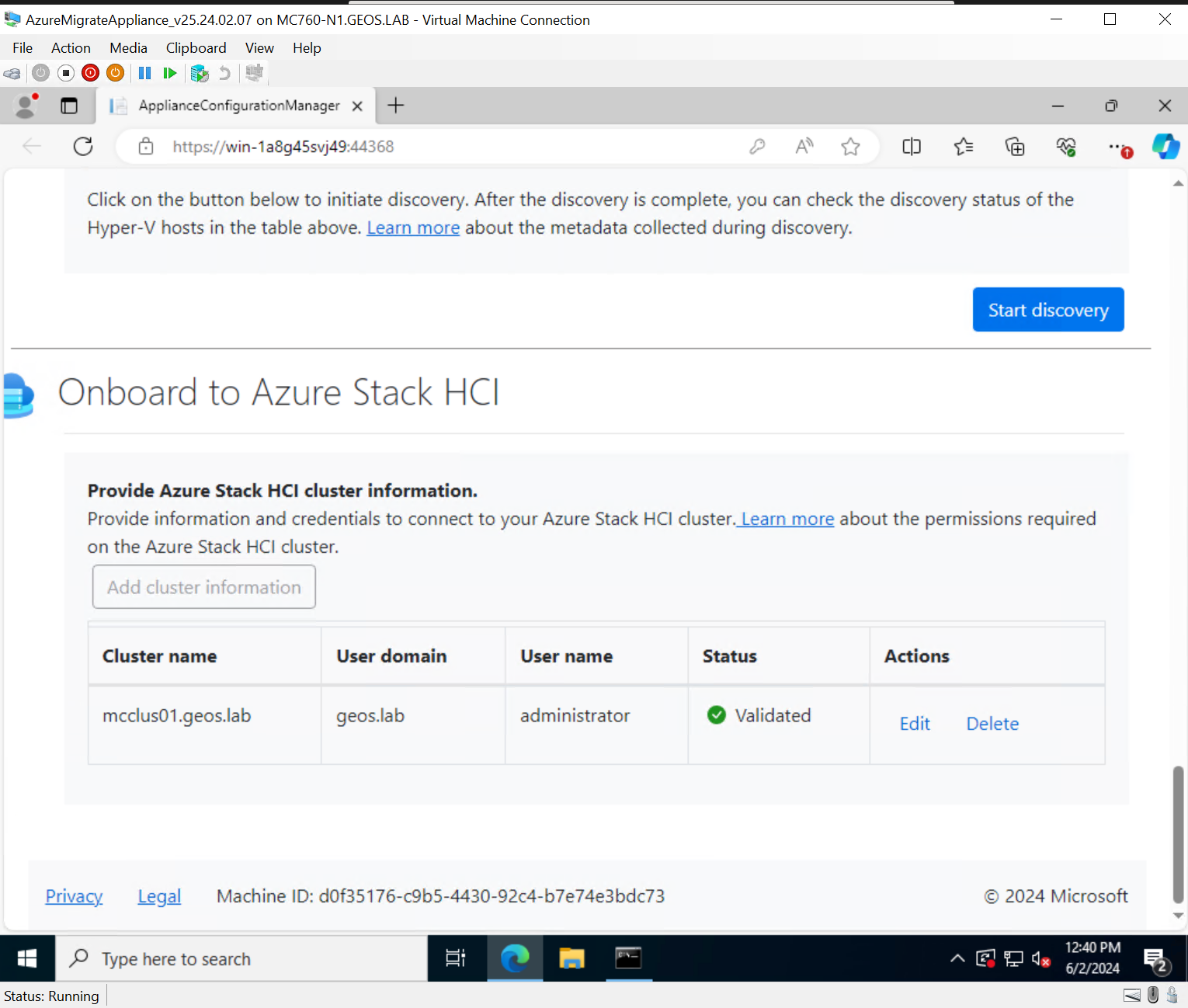Delete the validated cluster information
The height and width of the screenshot is (1008, 1188).
pos(992,723)
